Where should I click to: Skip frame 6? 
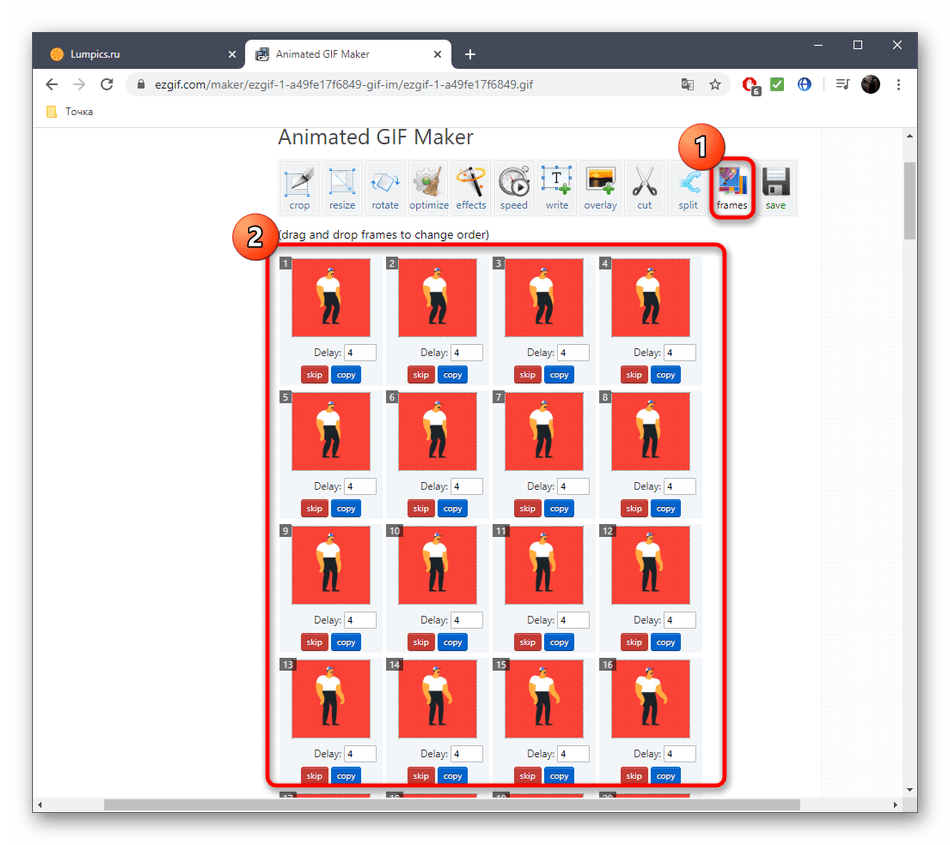click(421, 508)
